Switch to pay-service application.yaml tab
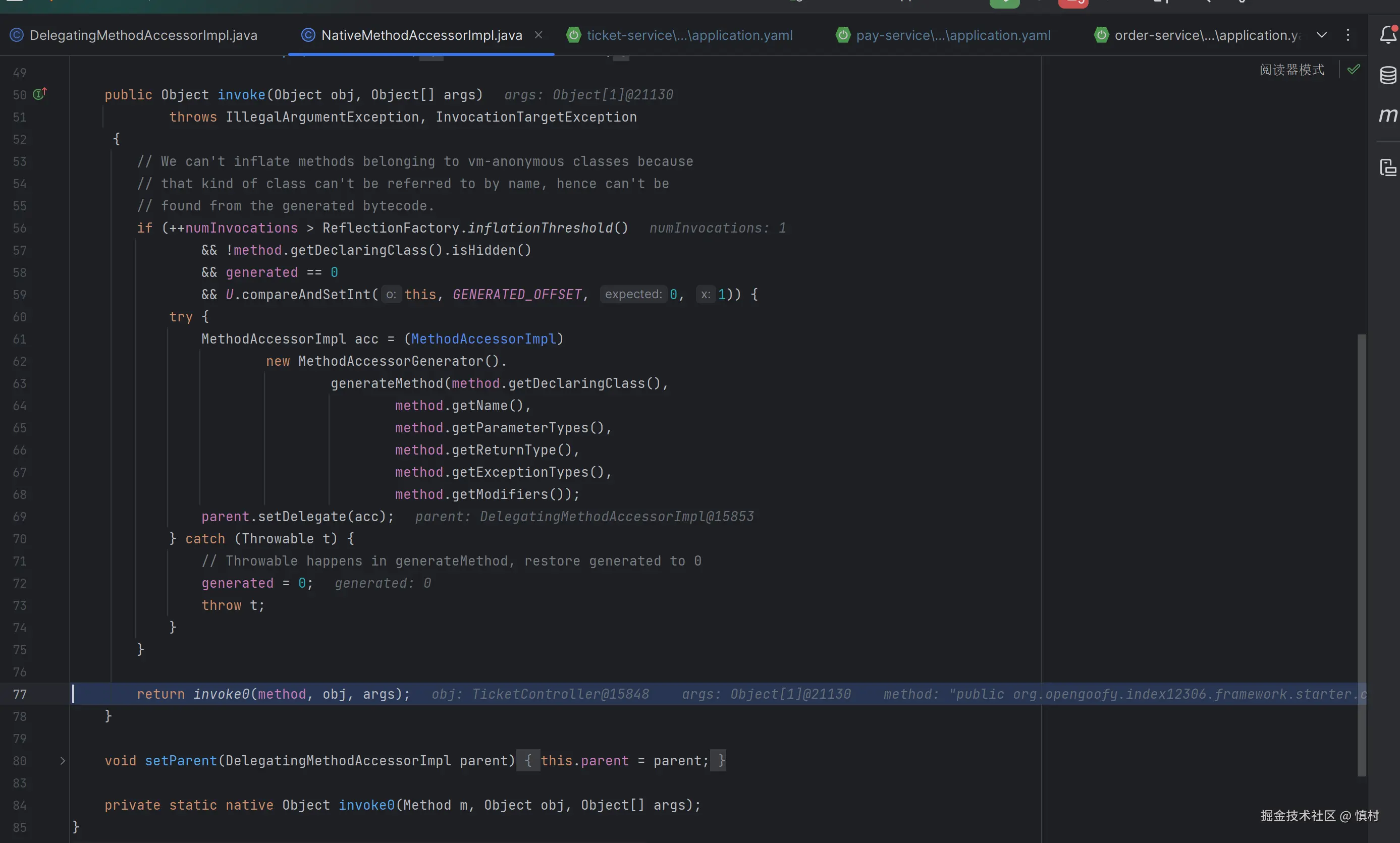This screenshot has width=1400, height=843. pos(952,35)
